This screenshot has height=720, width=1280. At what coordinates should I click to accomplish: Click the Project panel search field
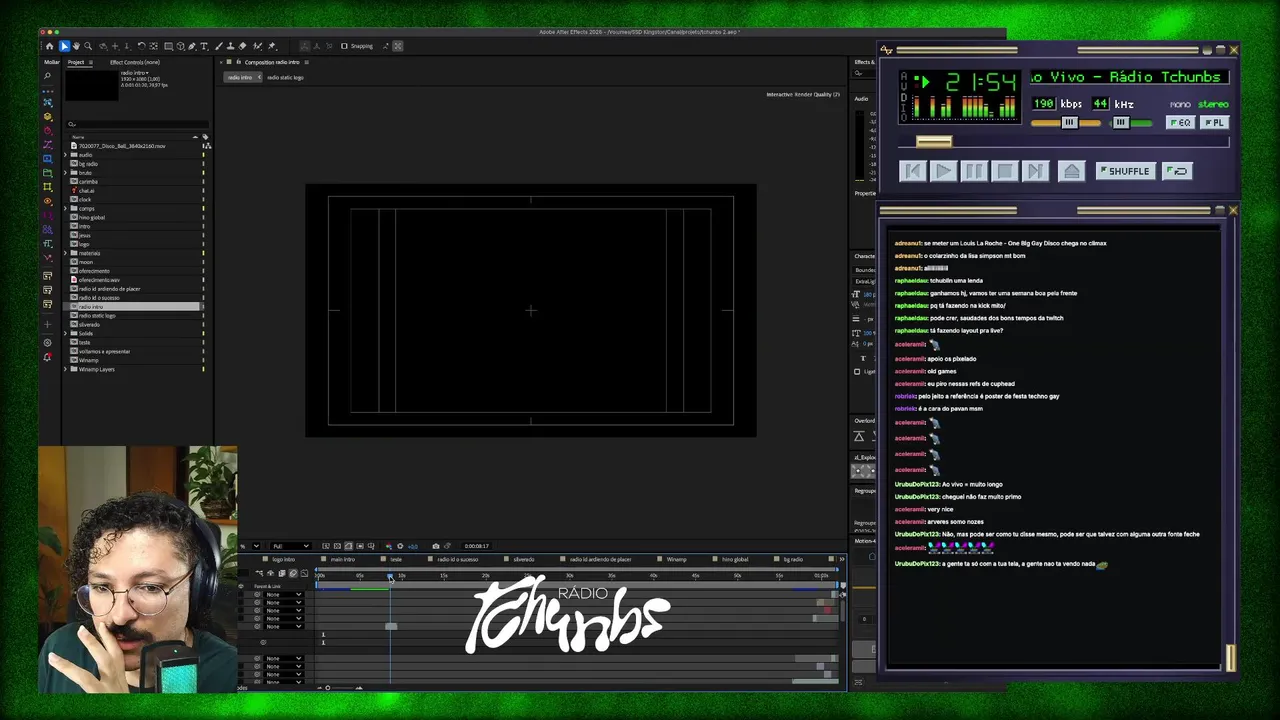click(135, 124)
